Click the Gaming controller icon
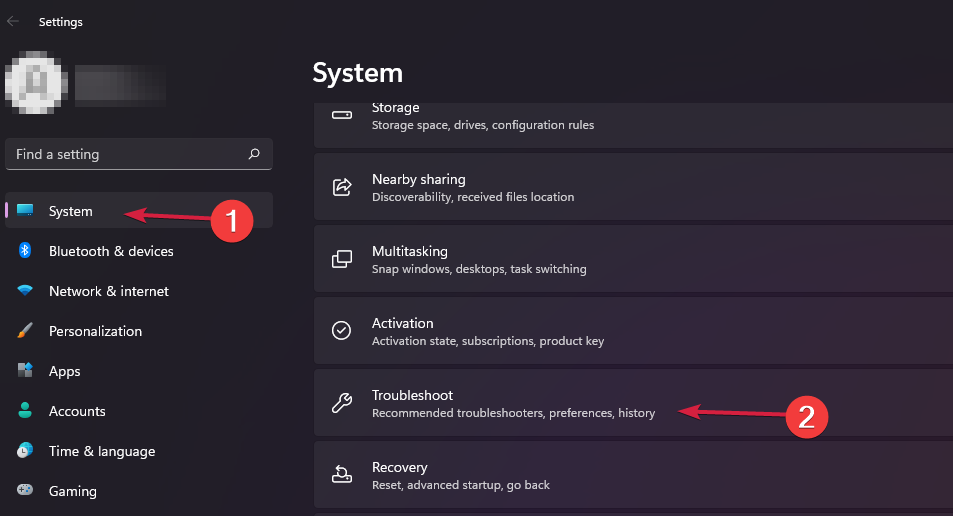The height and width of the screenshot is (516, 953). [x=26, y=491]
